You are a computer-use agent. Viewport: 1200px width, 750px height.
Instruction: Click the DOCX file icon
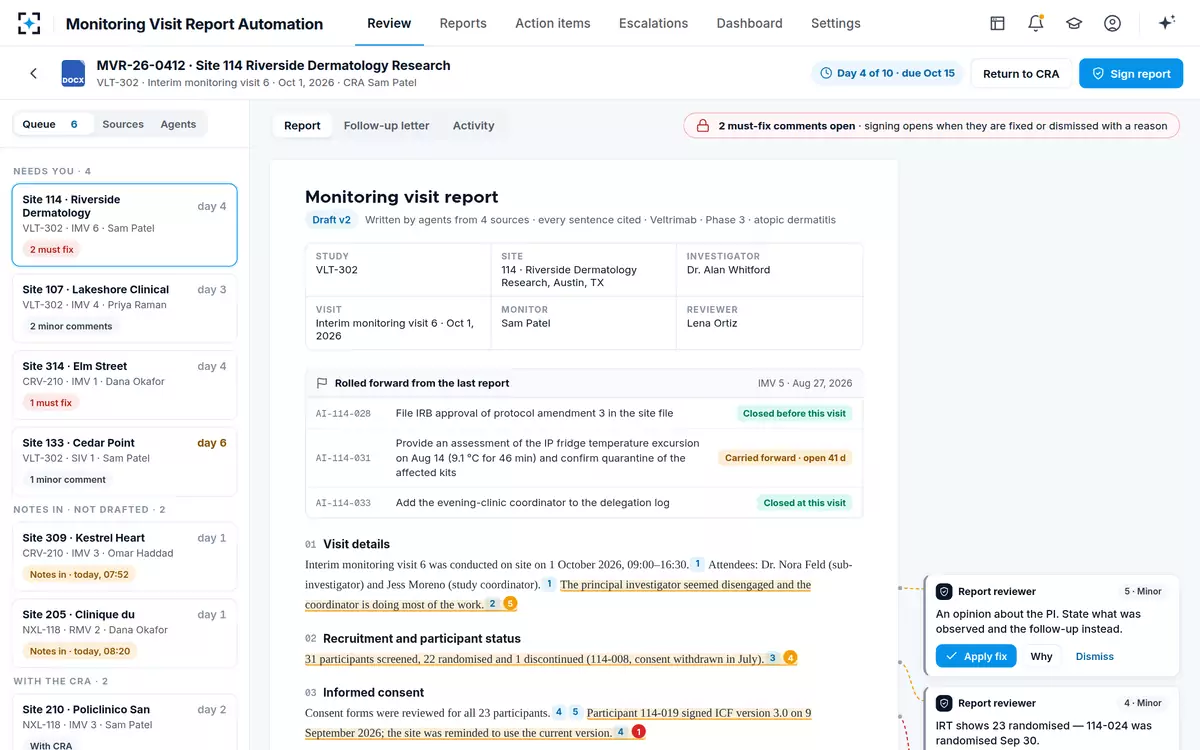click(73, 73)
